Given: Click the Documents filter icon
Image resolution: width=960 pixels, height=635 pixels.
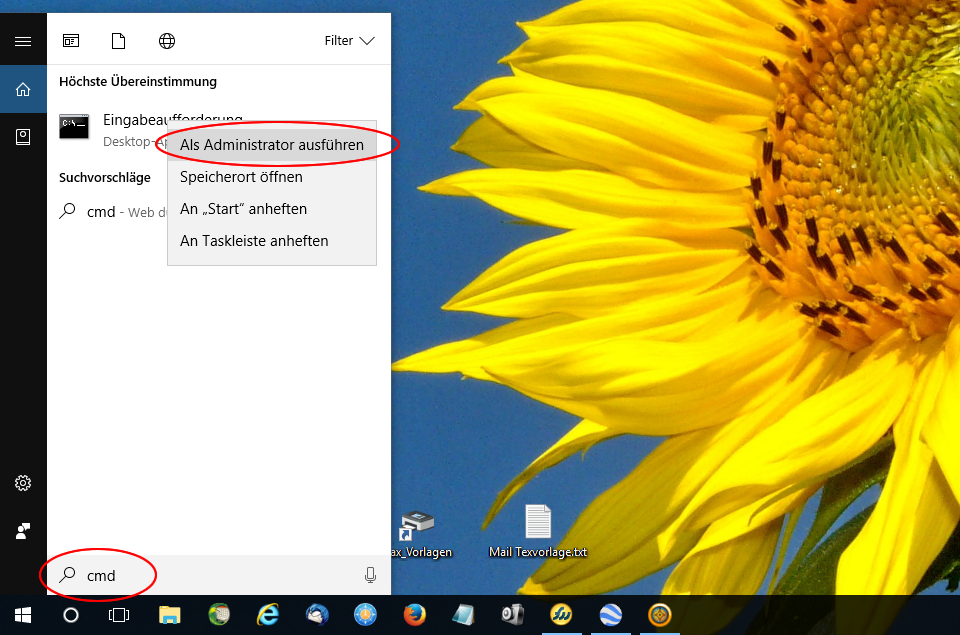Looking at the screenshot, I should pyautogui.click(x=119, y=41).
